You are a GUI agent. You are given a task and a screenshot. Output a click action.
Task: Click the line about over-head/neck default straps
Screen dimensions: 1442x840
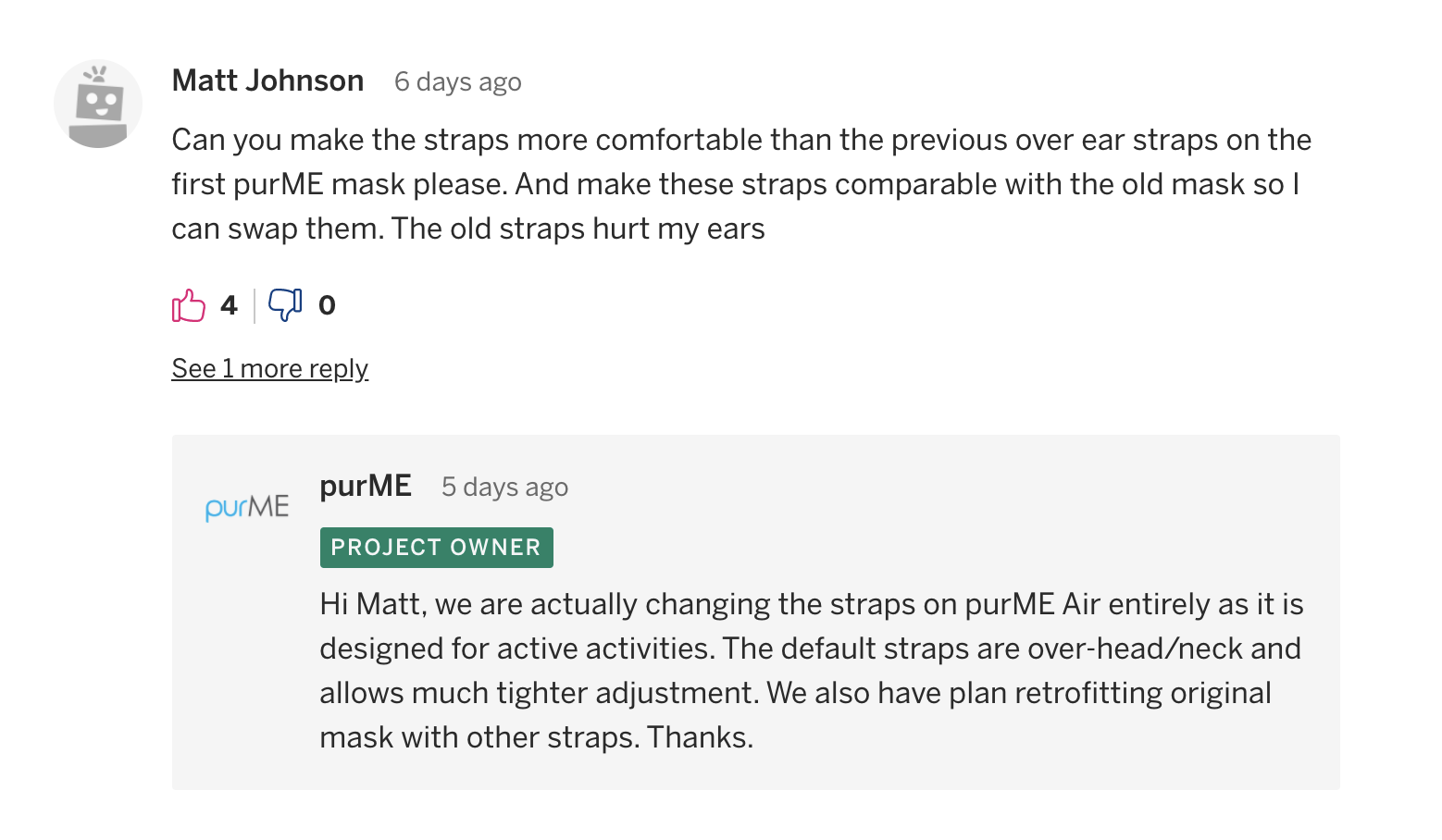tap(811, 649)
